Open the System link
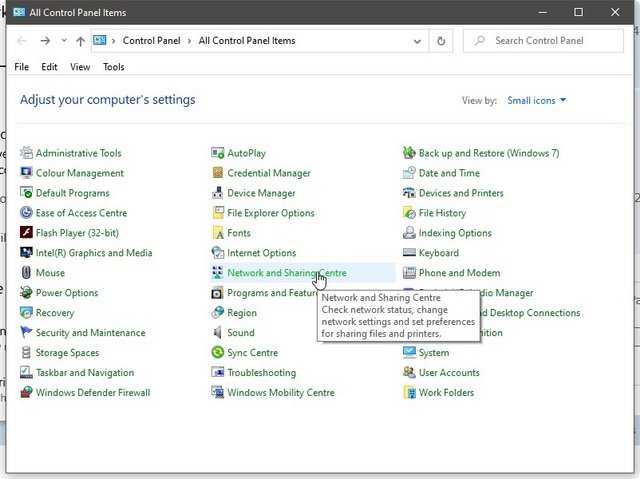The width and height of the screenshot is (640, 479). pyautogui.click(x=434, y=353)
